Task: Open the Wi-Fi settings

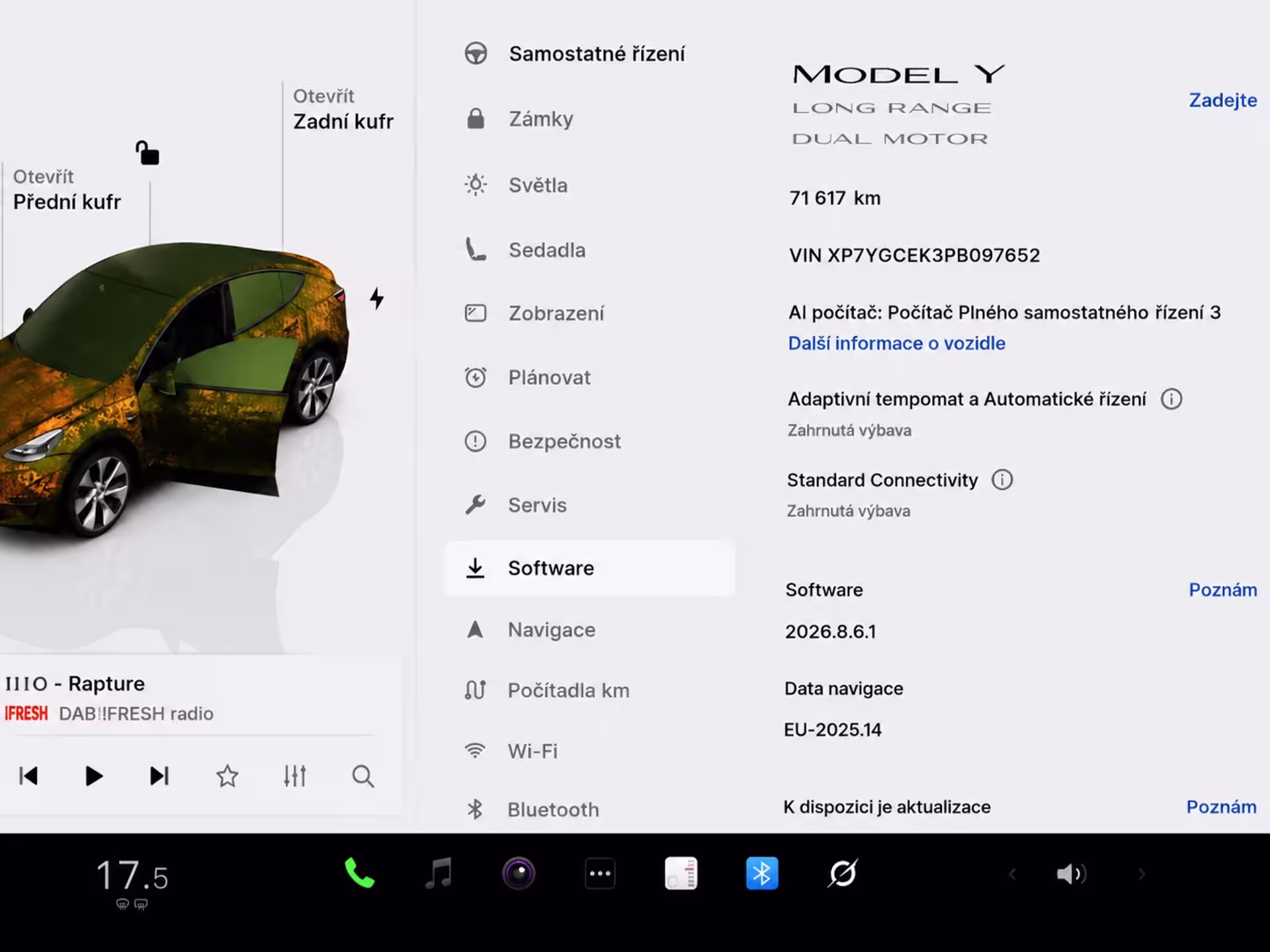Action: click(x=589, y=751)
